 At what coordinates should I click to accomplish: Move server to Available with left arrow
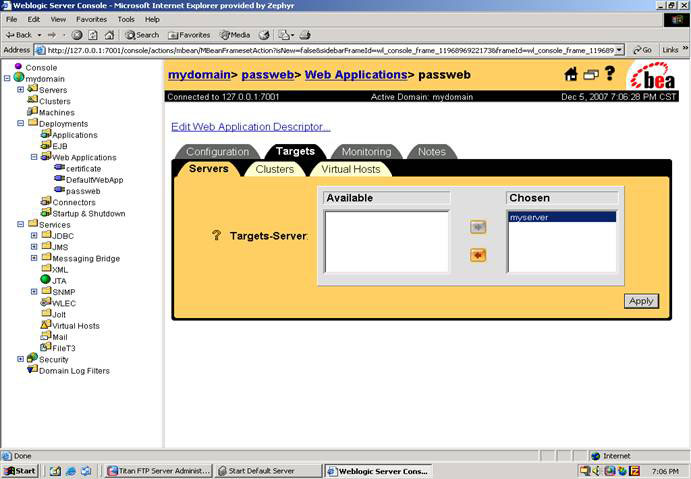[478, 255]
